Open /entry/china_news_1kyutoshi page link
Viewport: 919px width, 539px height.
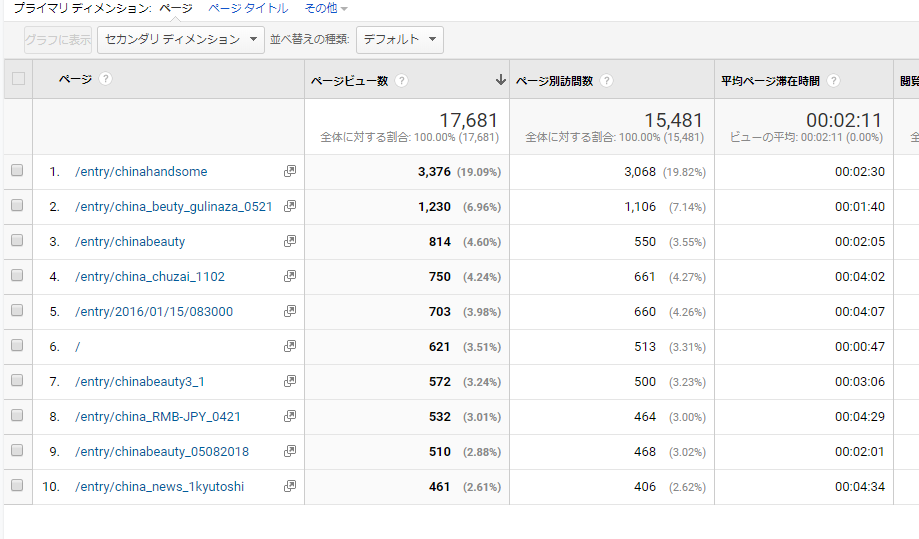pyautogui.click(x=159, y=487)
